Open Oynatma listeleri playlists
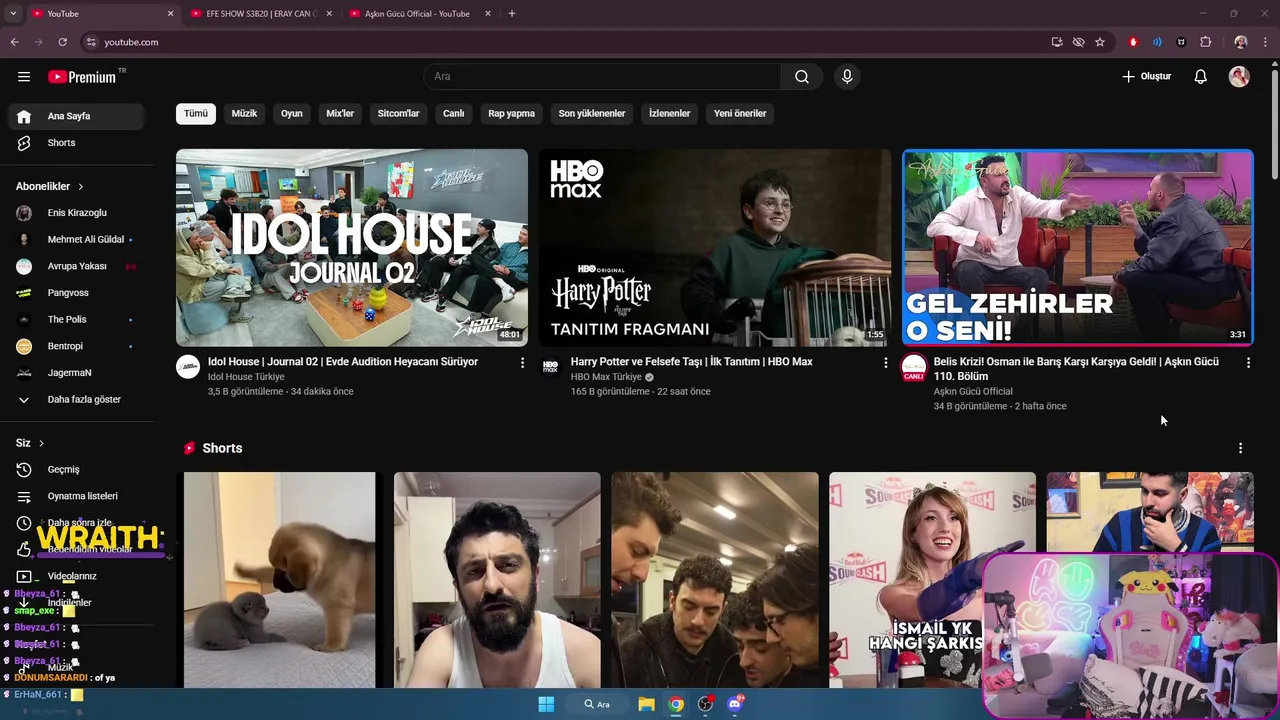 (x=77, y=496)
